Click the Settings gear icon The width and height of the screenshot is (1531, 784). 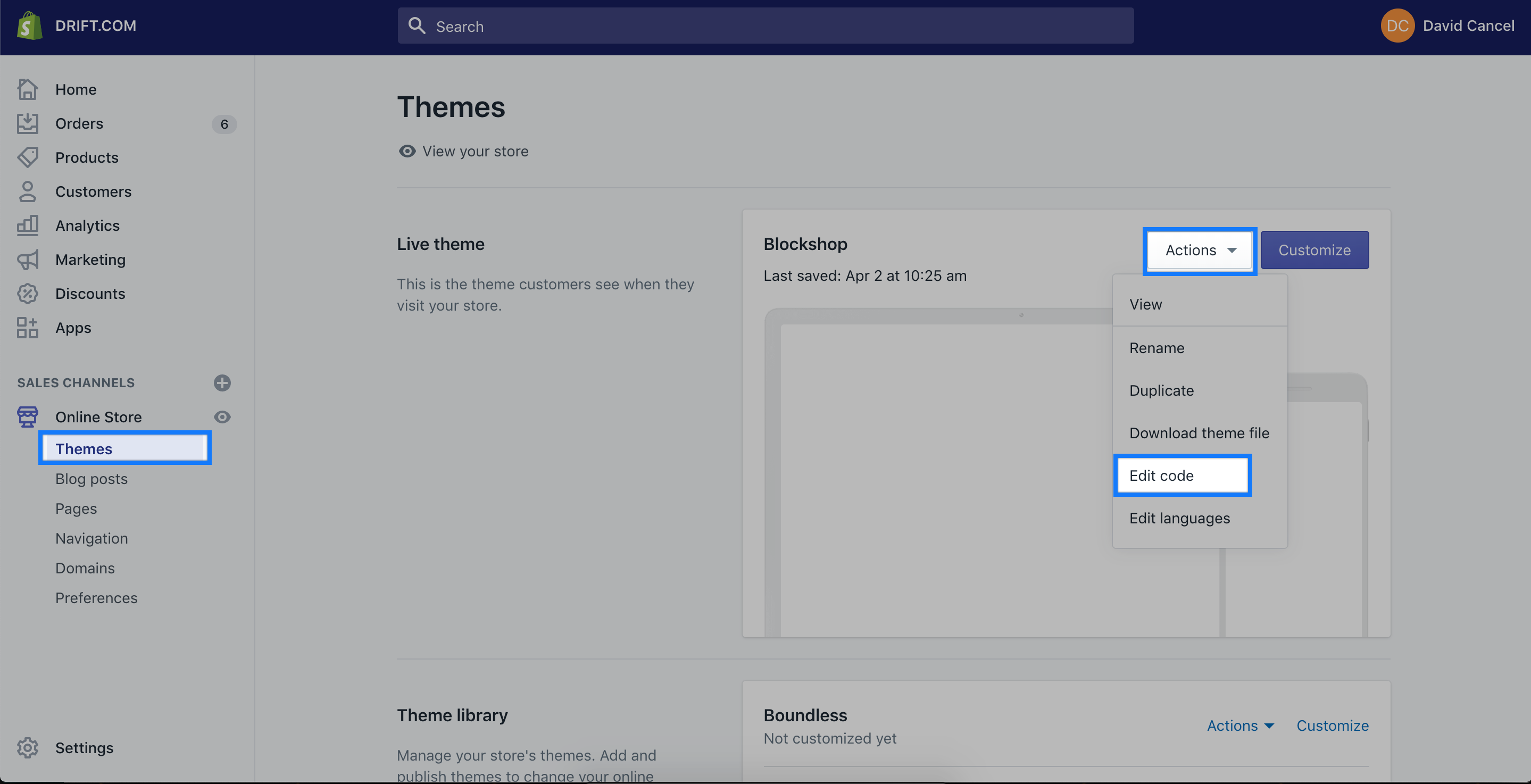tap(27, 748)
